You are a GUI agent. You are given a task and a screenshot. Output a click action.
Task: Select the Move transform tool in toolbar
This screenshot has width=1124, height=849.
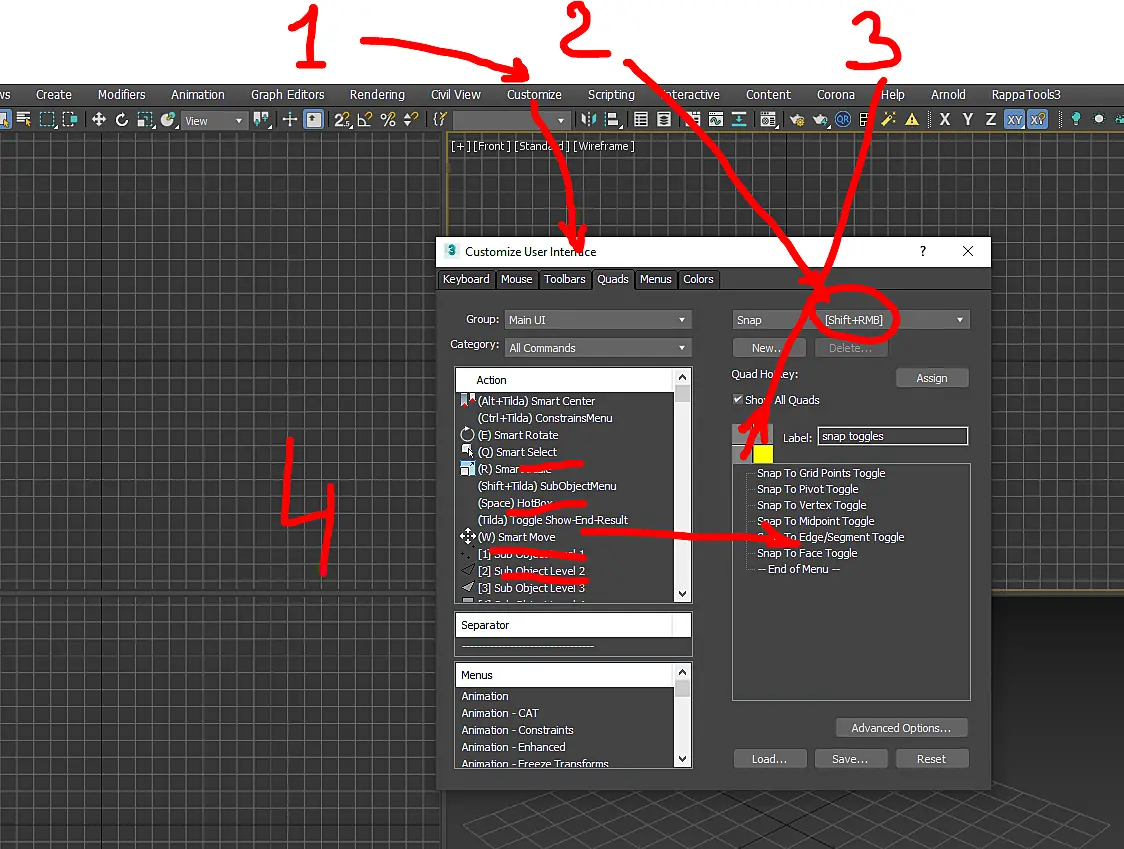[98, 120]
